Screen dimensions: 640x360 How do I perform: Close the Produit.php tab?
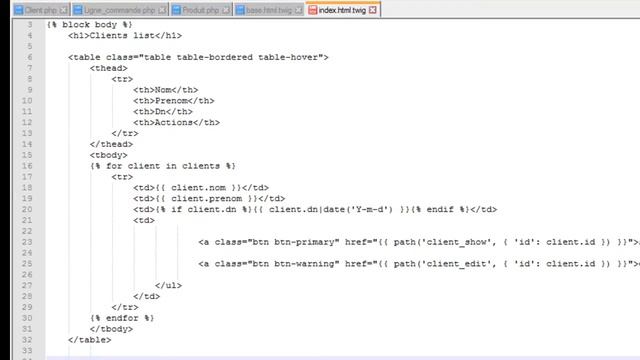(226, 10)
